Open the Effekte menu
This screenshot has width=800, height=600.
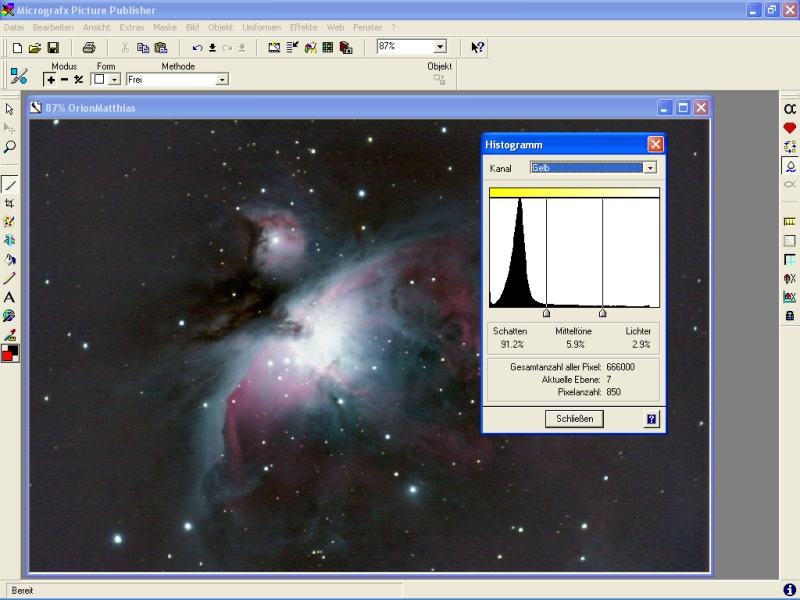pos(303,27)
